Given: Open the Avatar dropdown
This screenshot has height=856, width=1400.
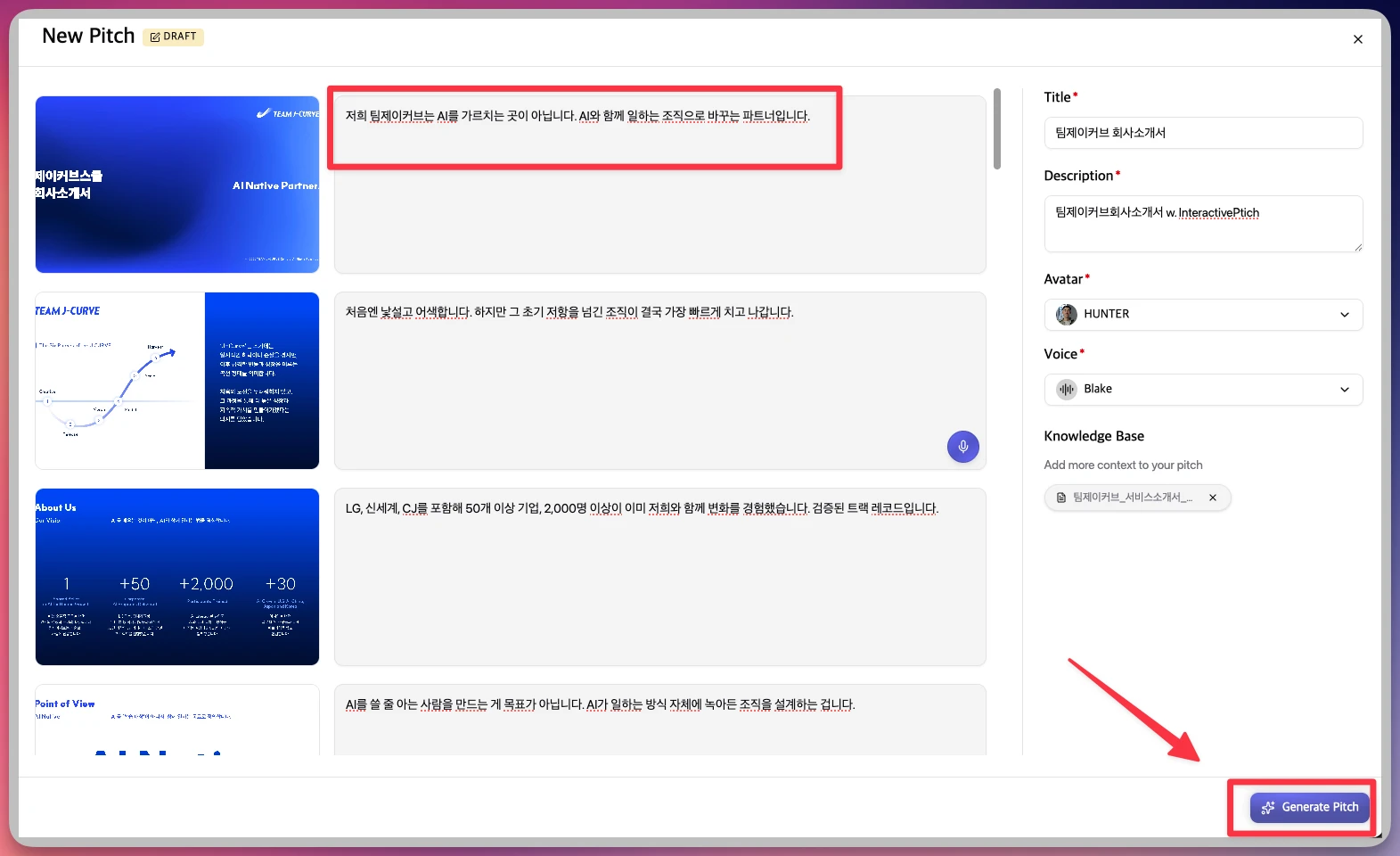Looking at the screenshot, I should pyautogui.click(x=1202, y=315).
